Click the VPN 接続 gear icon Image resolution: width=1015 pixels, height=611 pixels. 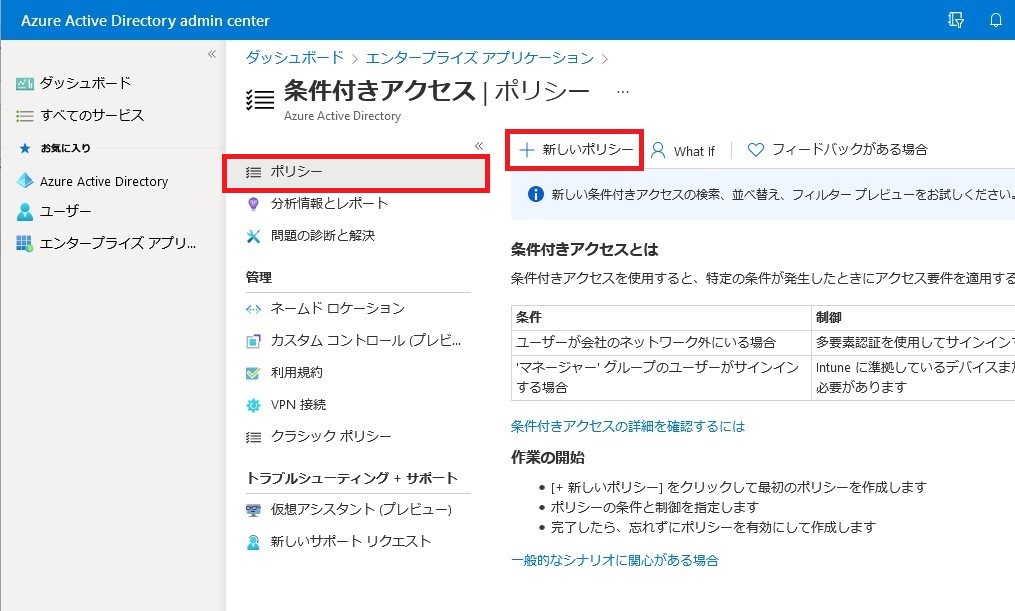[x=253, y=406]
